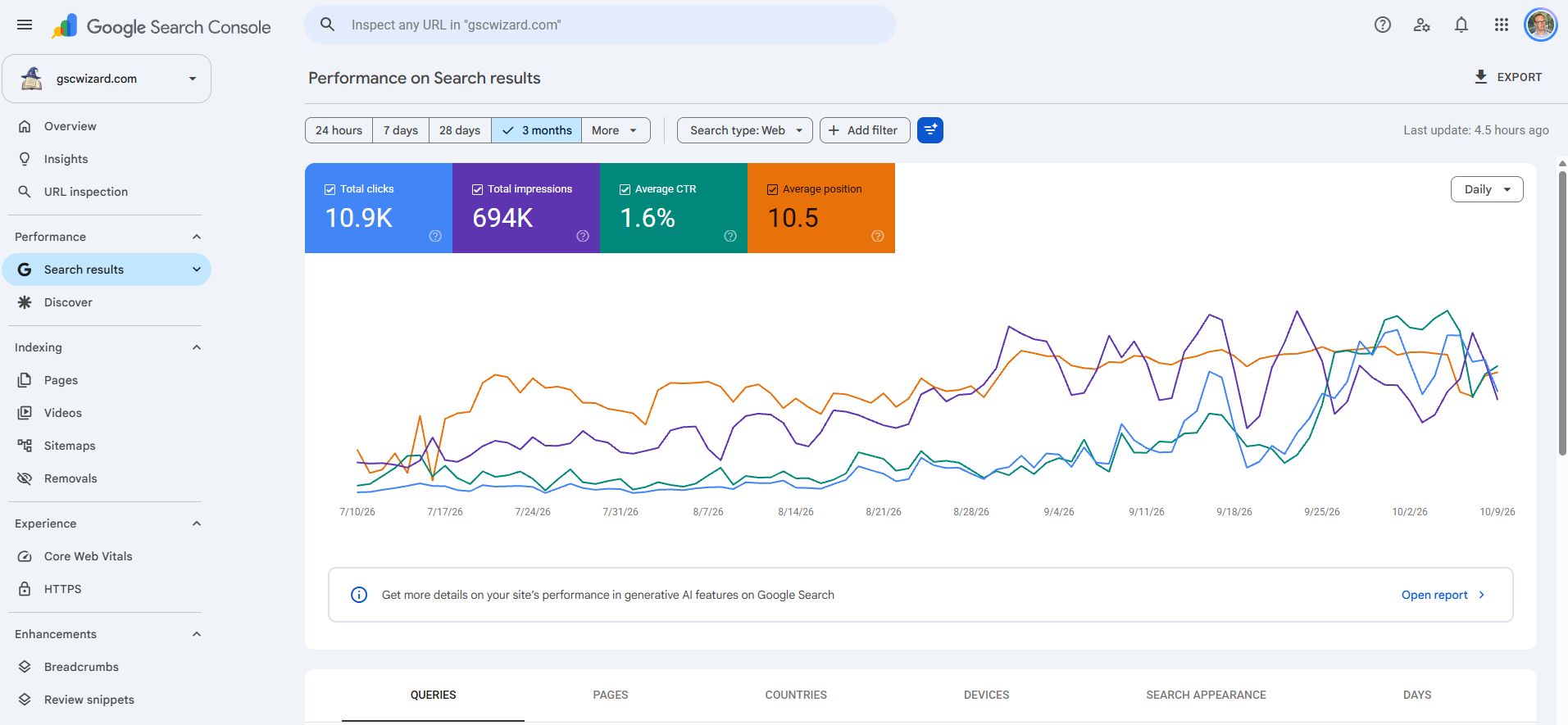This screenshot has width=1568, height=725.
Task: Select the 7 days date range
Action: (401, 130)
